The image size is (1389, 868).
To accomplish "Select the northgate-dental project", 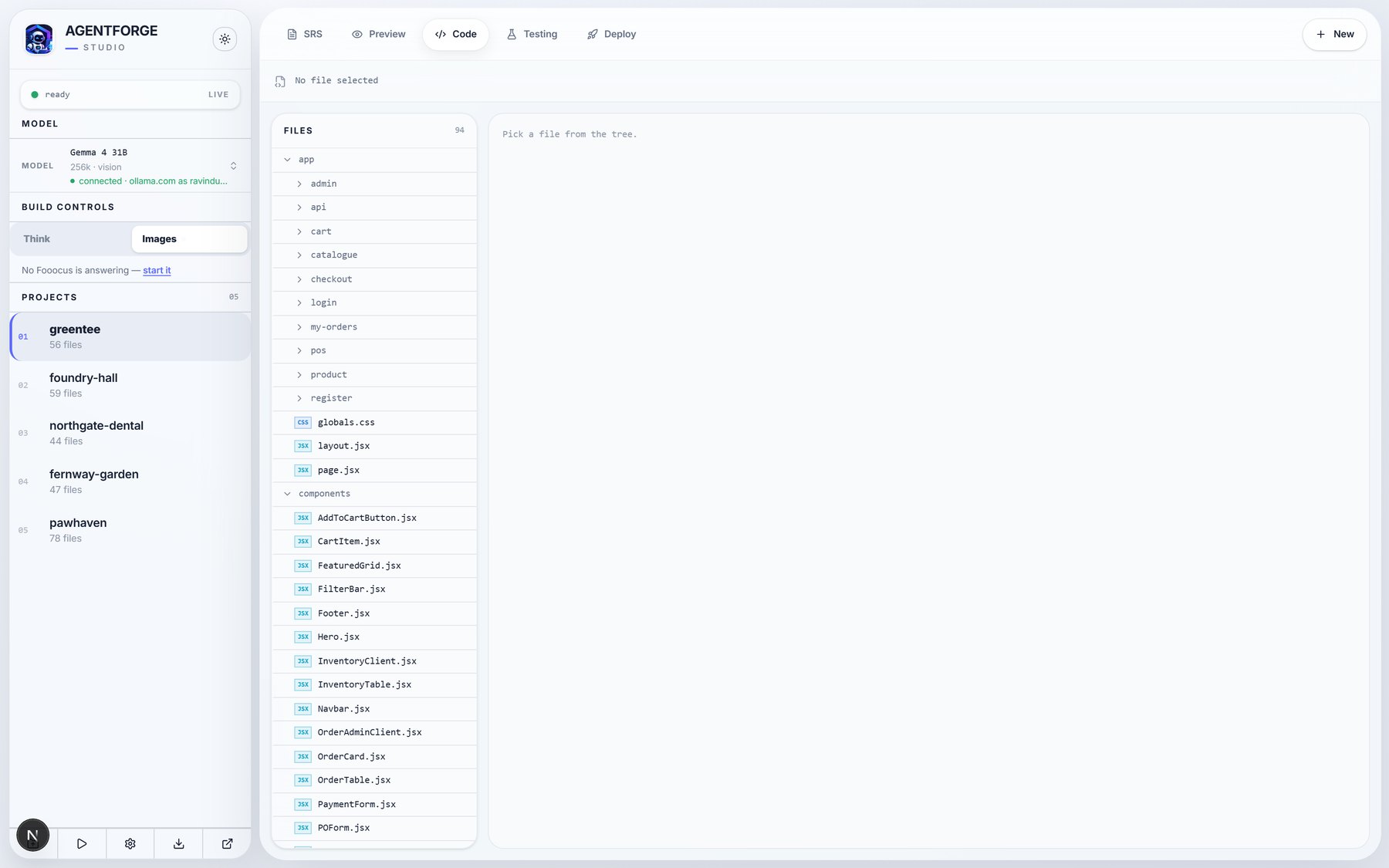I will 130,433.
